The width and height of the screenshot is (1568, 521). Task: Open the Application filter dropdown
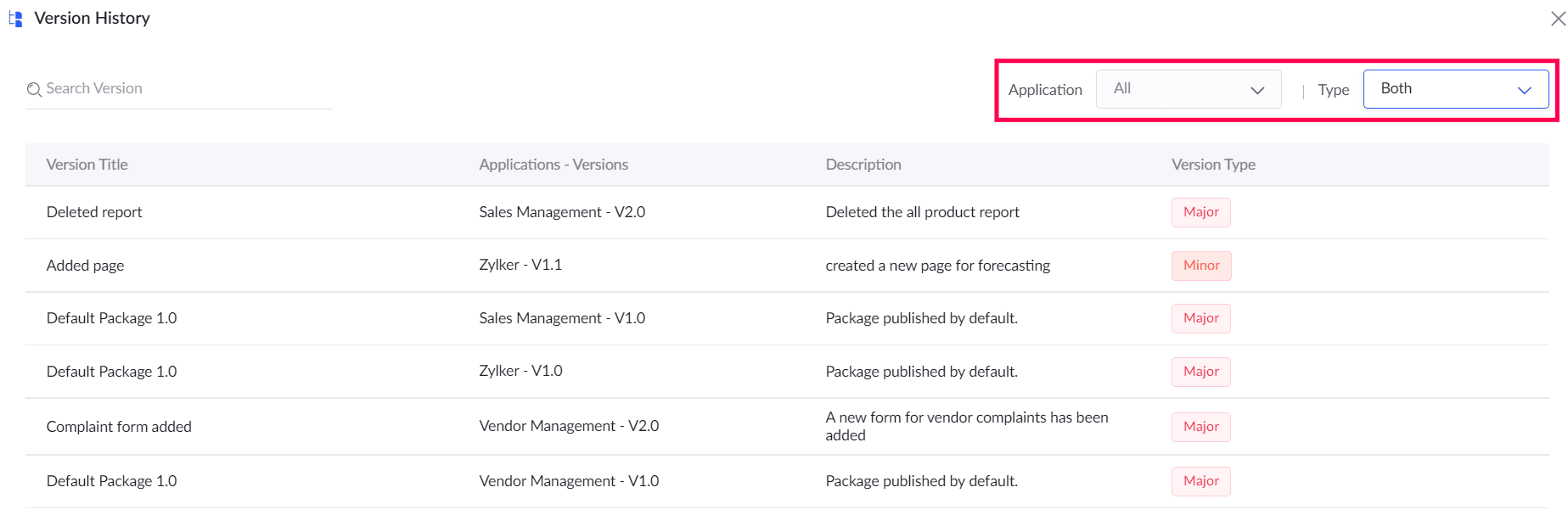1188,89
